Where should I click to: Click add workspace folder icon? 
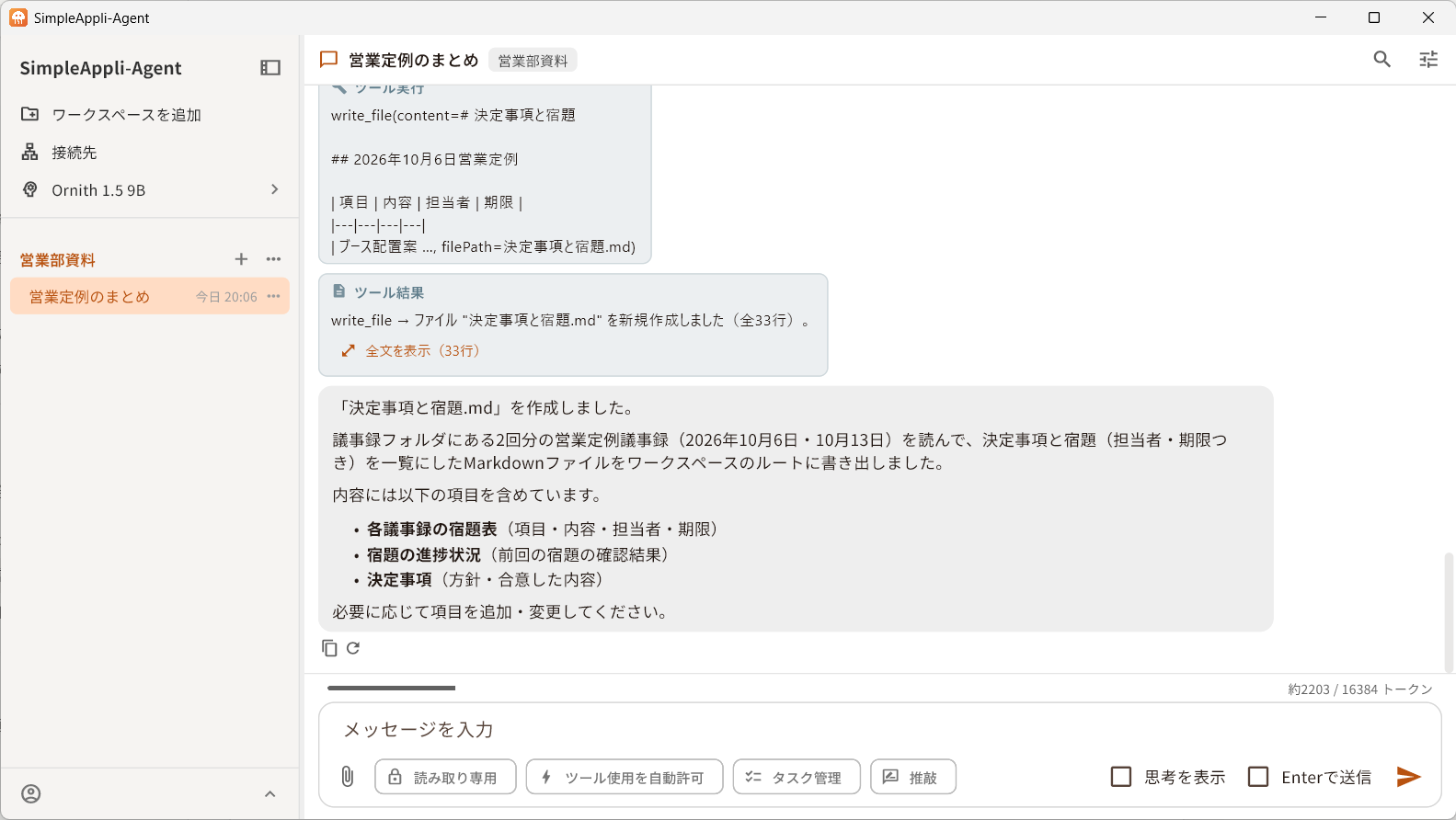point(30,114)
